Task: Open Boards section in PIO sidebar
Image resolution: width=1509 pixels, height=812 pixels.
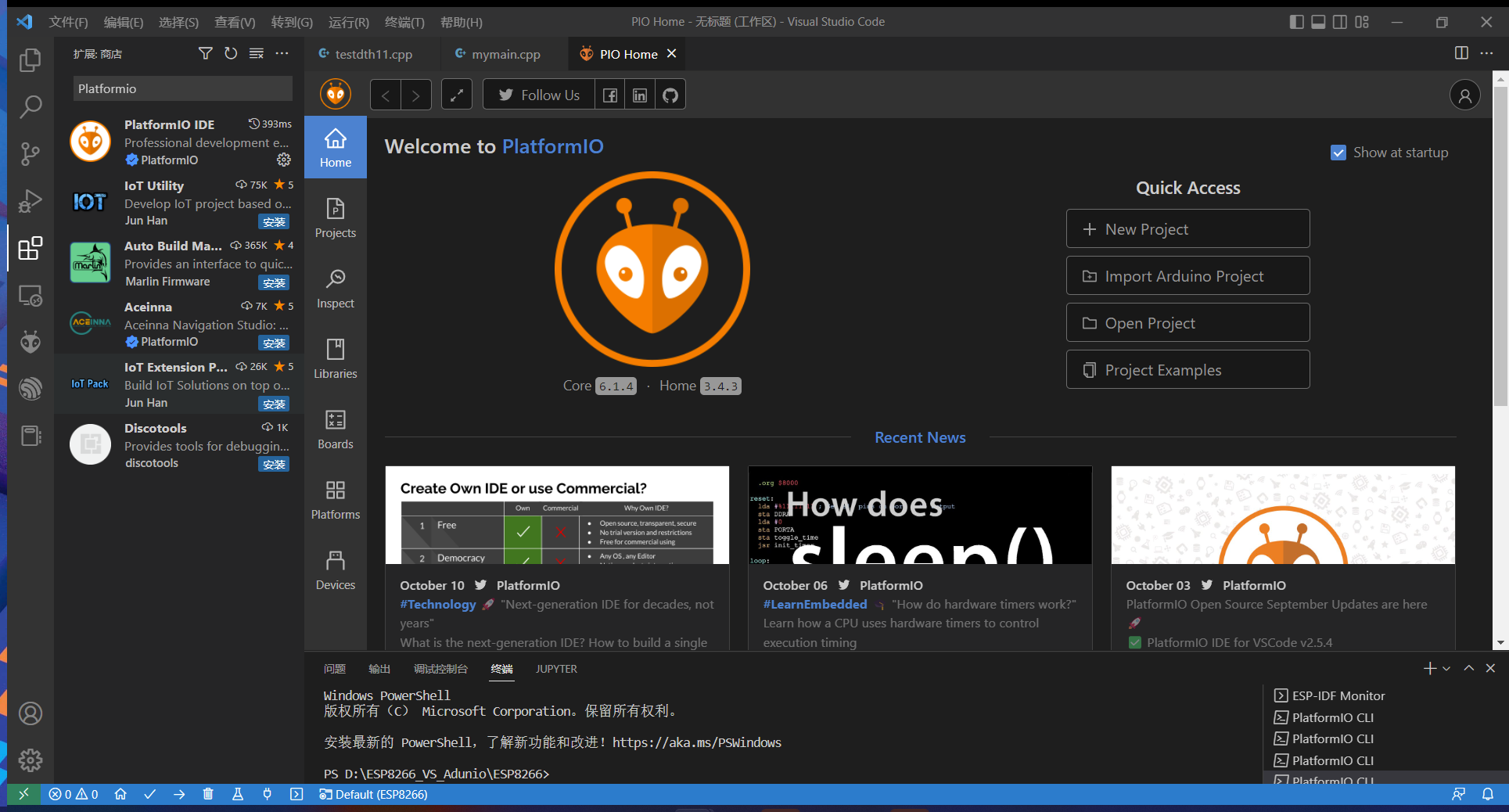Action: [x=336, y=429]
